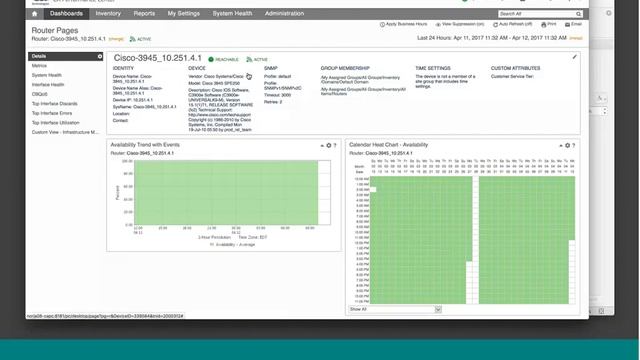Change the Last 24 Hours time range
Viewport: 640px width, 360px height.
(x=576, y=38)
